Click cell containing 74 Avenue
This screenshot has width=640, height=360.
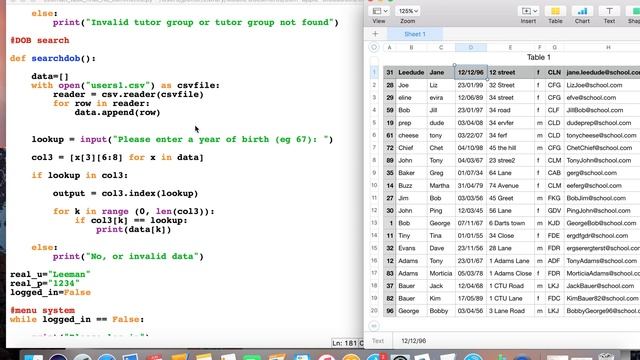(510, 185)
